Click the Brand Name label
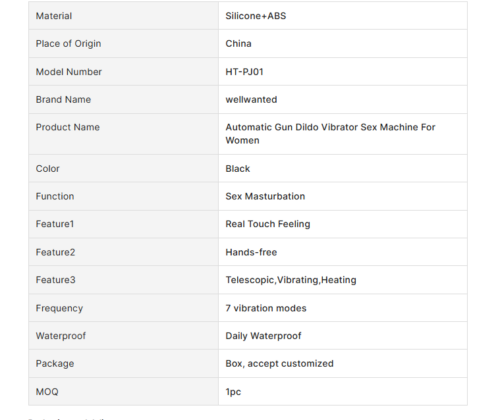 tap(63, 99)
